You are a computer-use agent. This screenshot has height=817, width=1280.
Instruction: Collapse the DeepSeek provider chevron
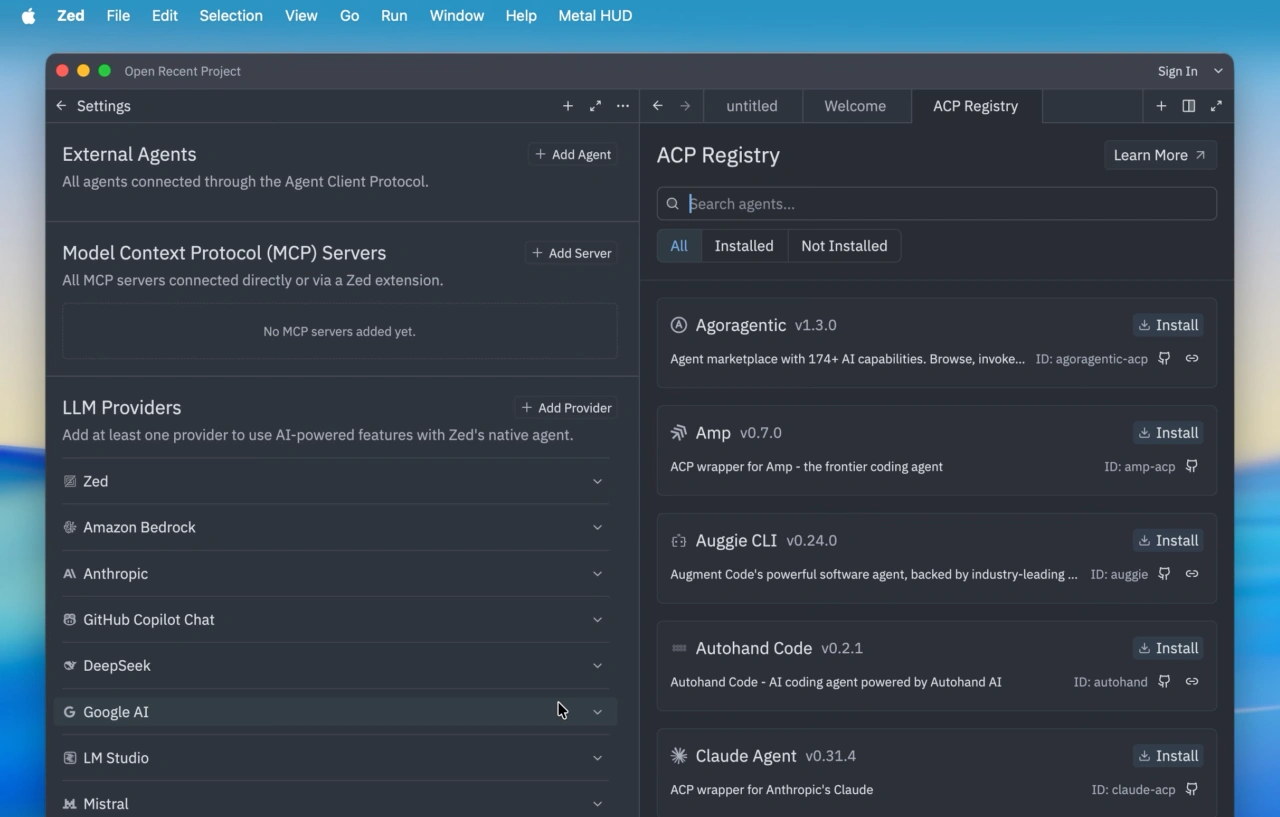(x=597, y=665)
